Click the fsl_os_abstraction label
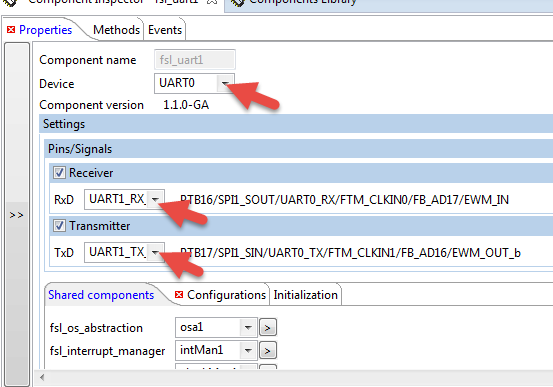Image resolution: width=553 pixels, height=387 pixels. pyautogui.click(x=96, y=328)
